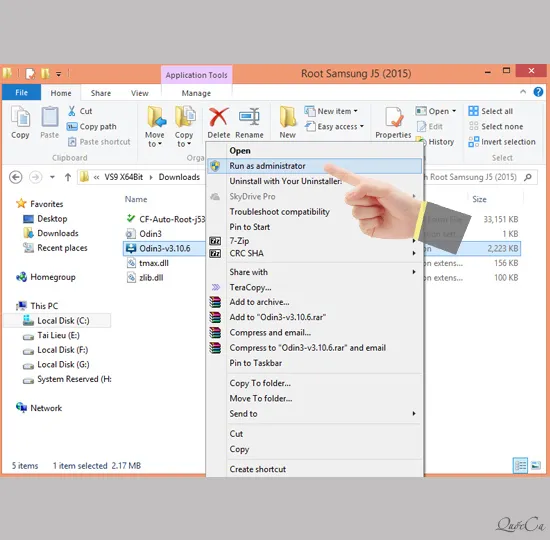Click VS9 X64Bit in the address path
The image size is (550, 540).
[x=123, y=177]
